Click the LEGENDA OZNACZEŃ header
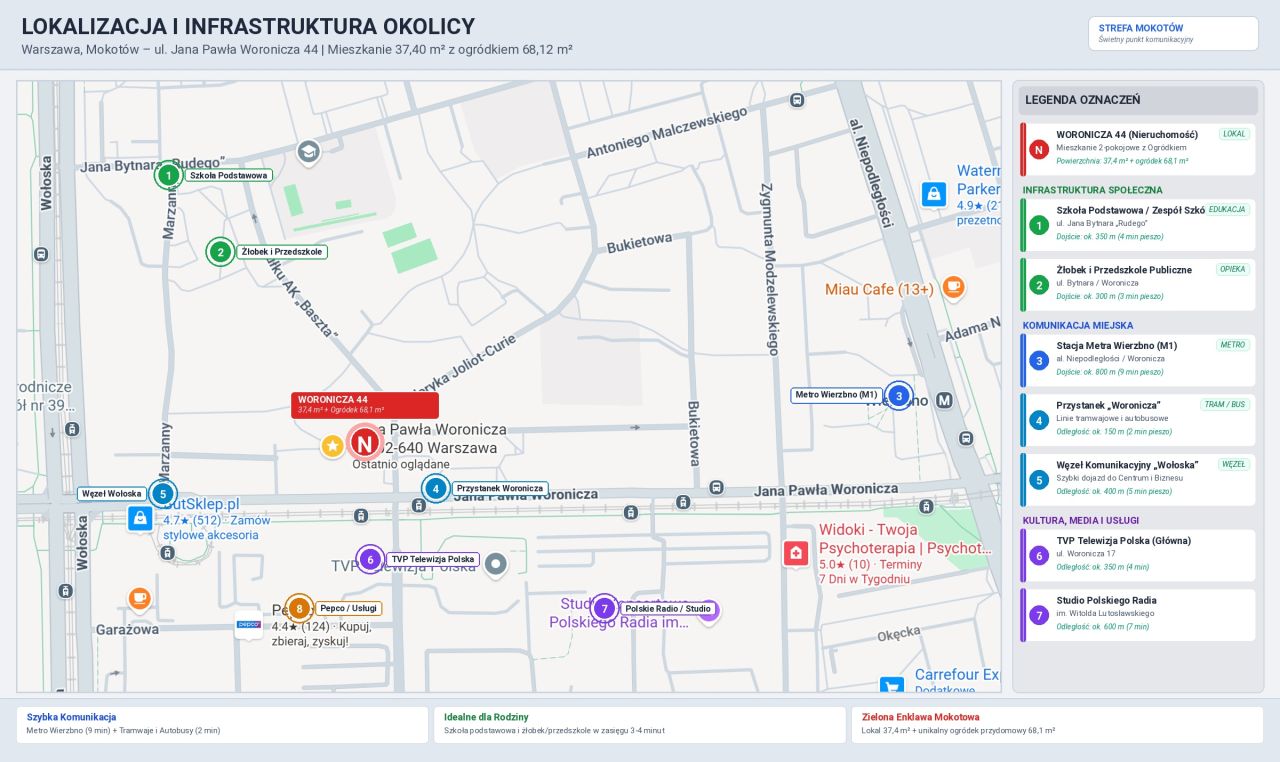1280x762 pixels. (1138, 100)
